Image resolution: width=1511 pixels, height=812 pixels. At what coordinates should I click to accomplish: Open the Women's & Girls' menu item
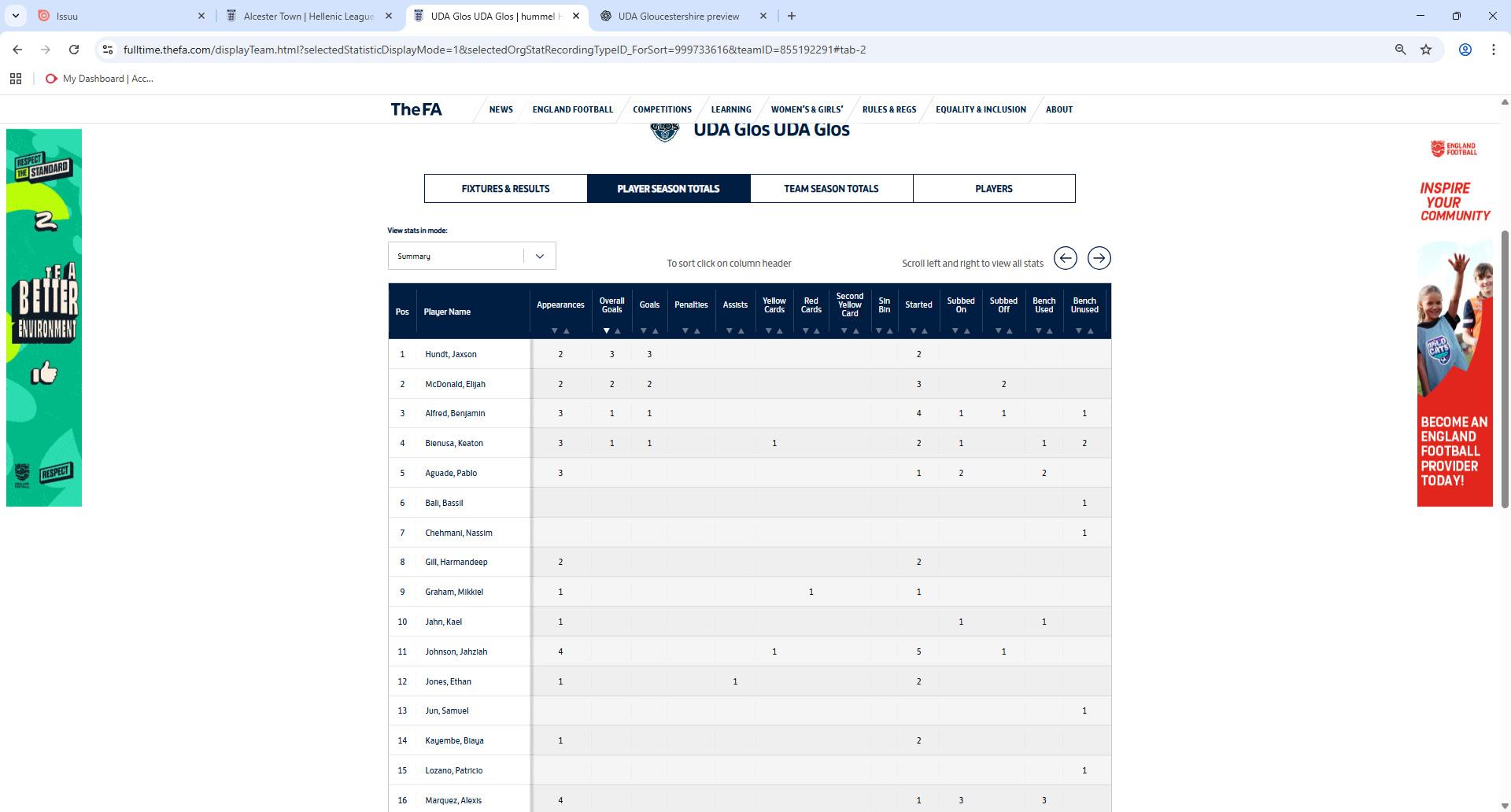pyautogui.click(x=807, y=109)
